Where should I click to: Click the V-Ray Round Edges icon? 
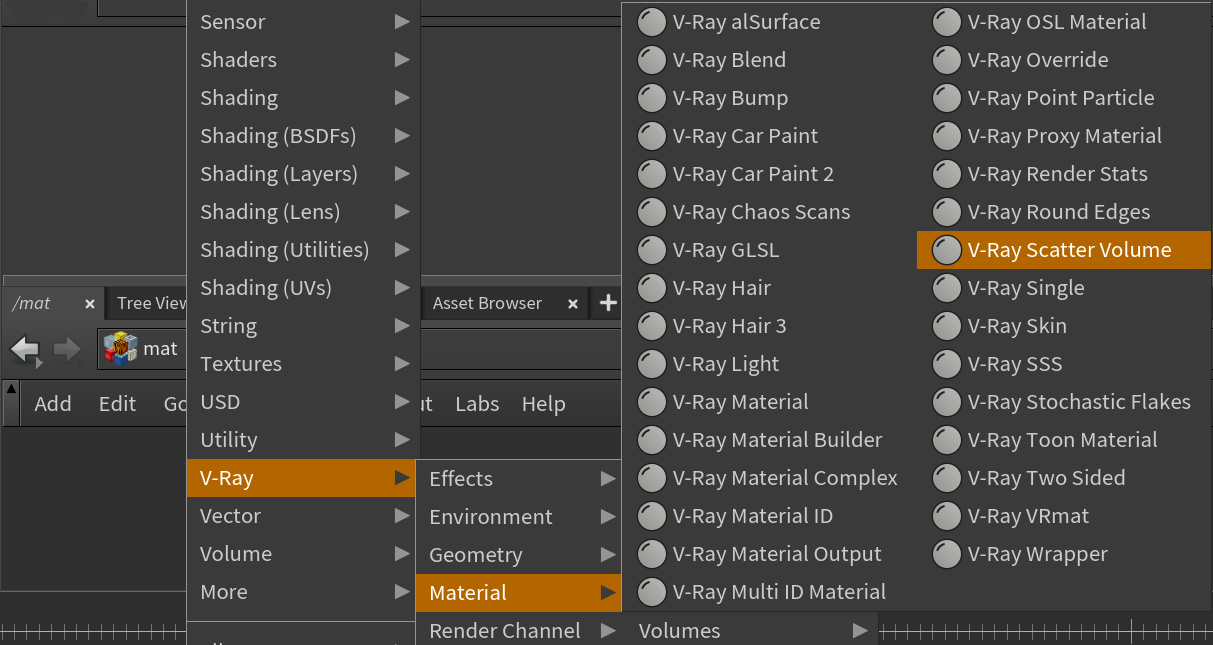[947, 212]
